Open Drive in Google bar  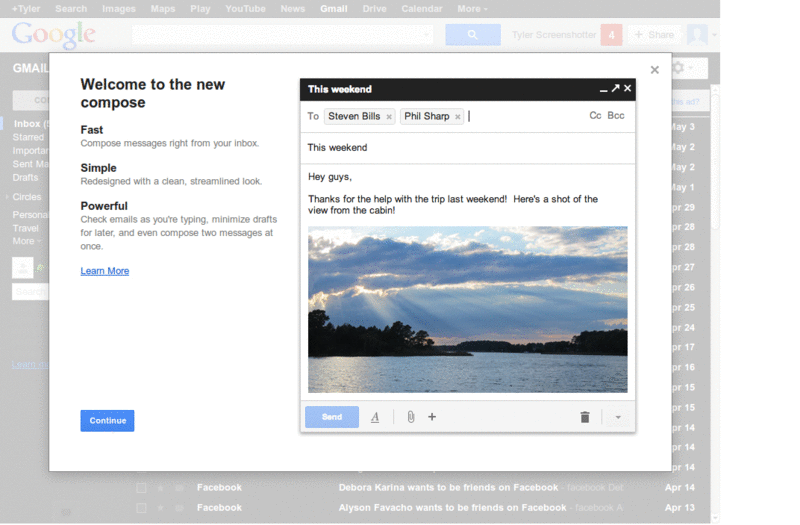(374, 9)
